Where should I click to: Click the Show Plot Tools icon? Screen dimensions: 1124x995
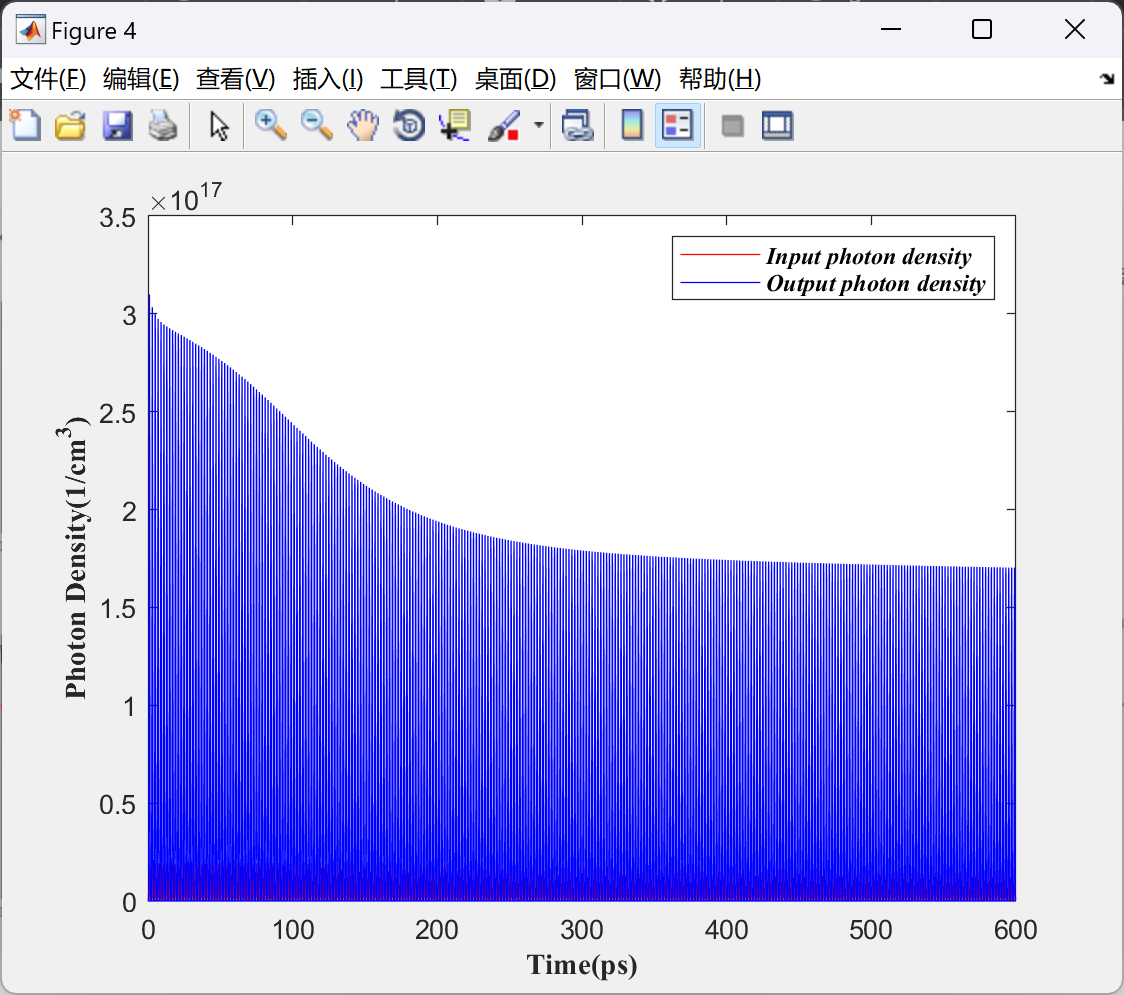tap(777, 125)
